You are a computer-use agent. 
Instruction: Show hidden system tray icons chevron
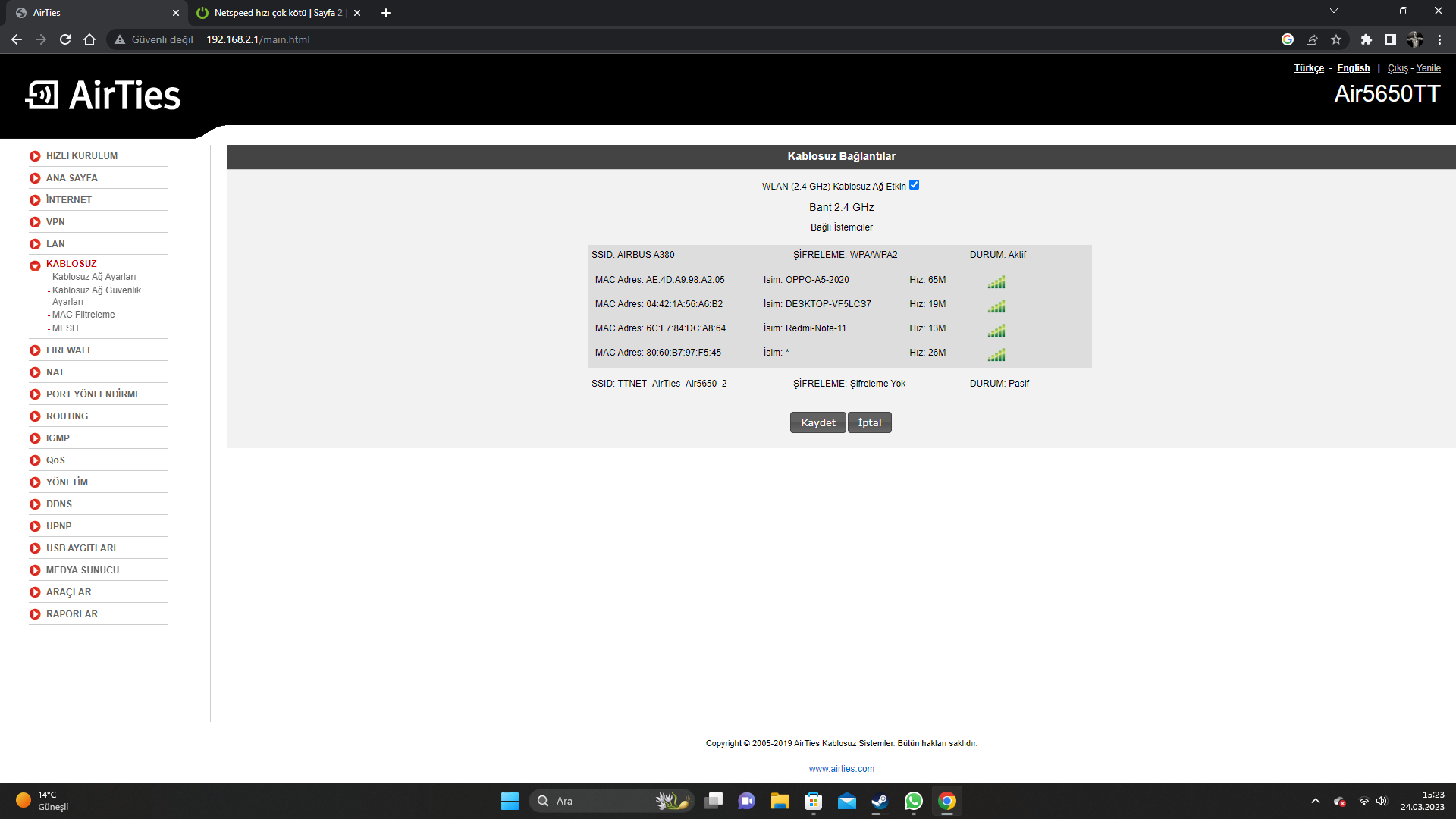coord(1316,801)
